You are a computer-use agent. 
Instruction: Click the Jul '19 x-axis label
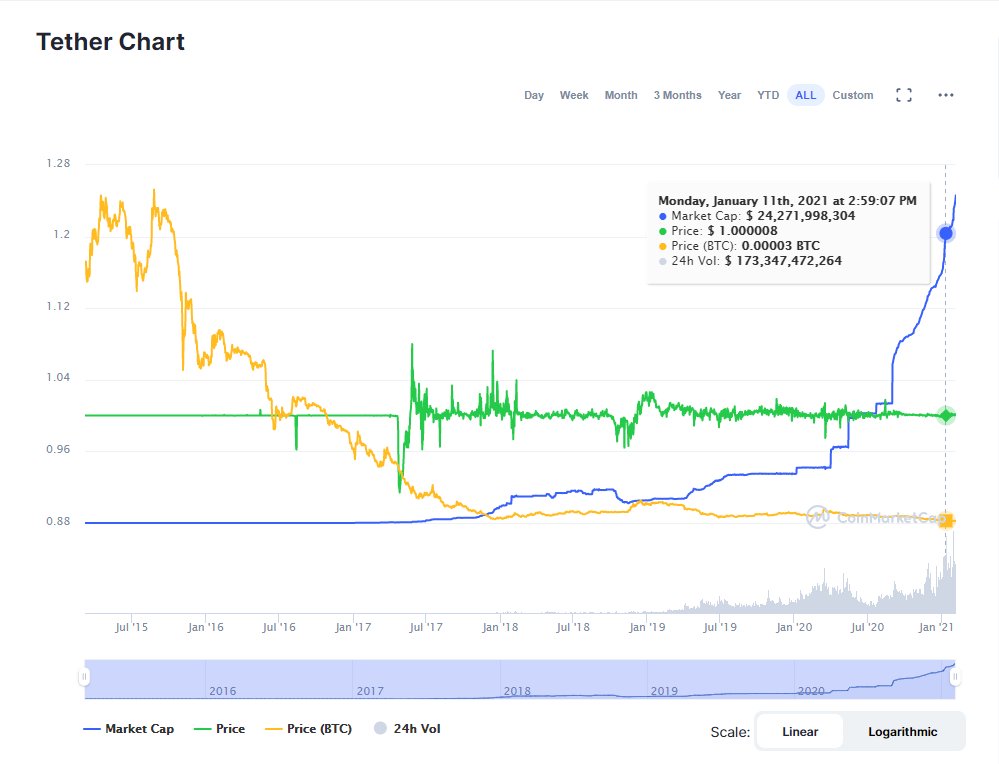pos(720,627)
